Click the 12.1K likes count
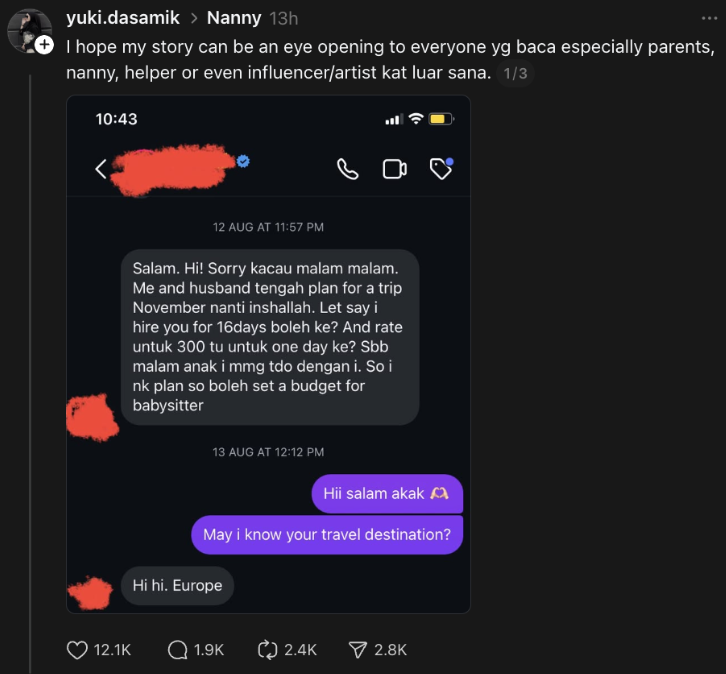The height and width of the screenshot is (674, 726). tap(112, 650)
